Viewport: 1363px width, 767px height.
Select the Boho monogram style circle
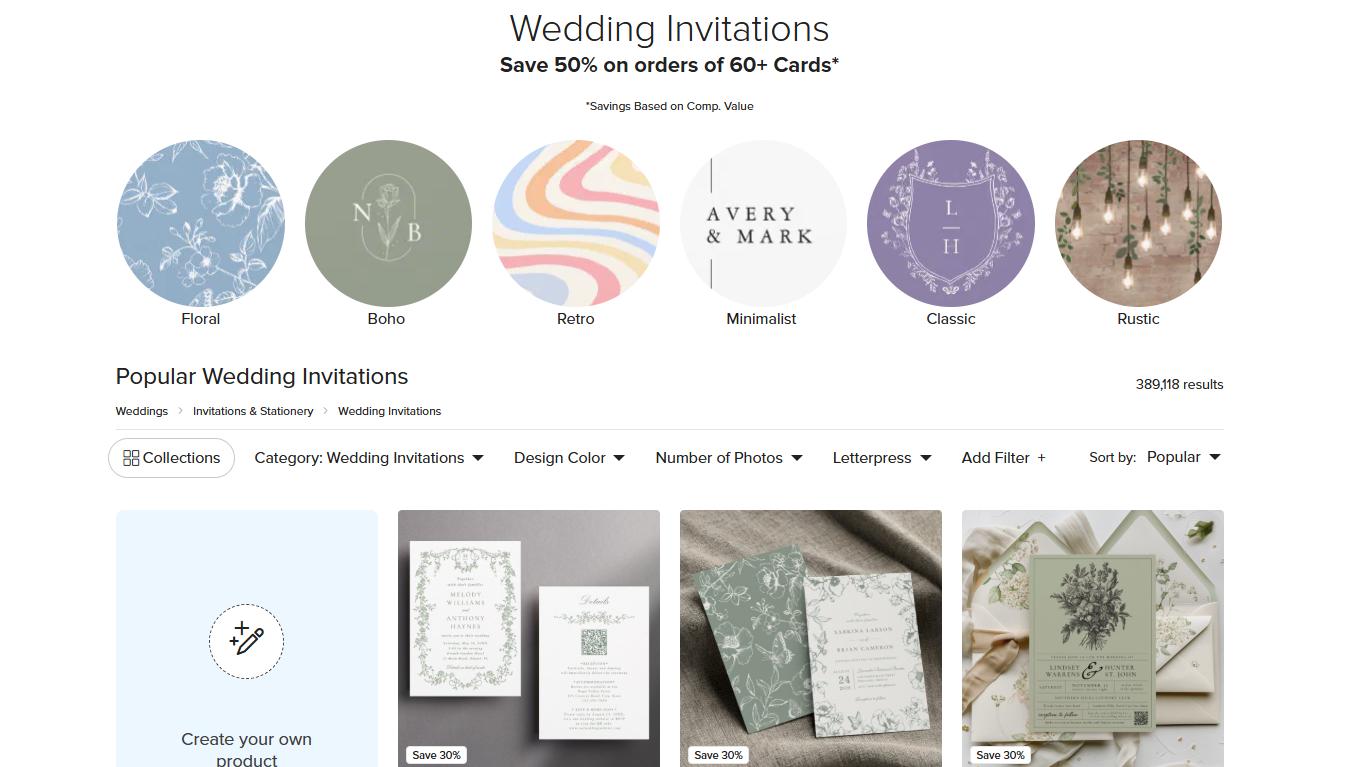pos(388,223)
